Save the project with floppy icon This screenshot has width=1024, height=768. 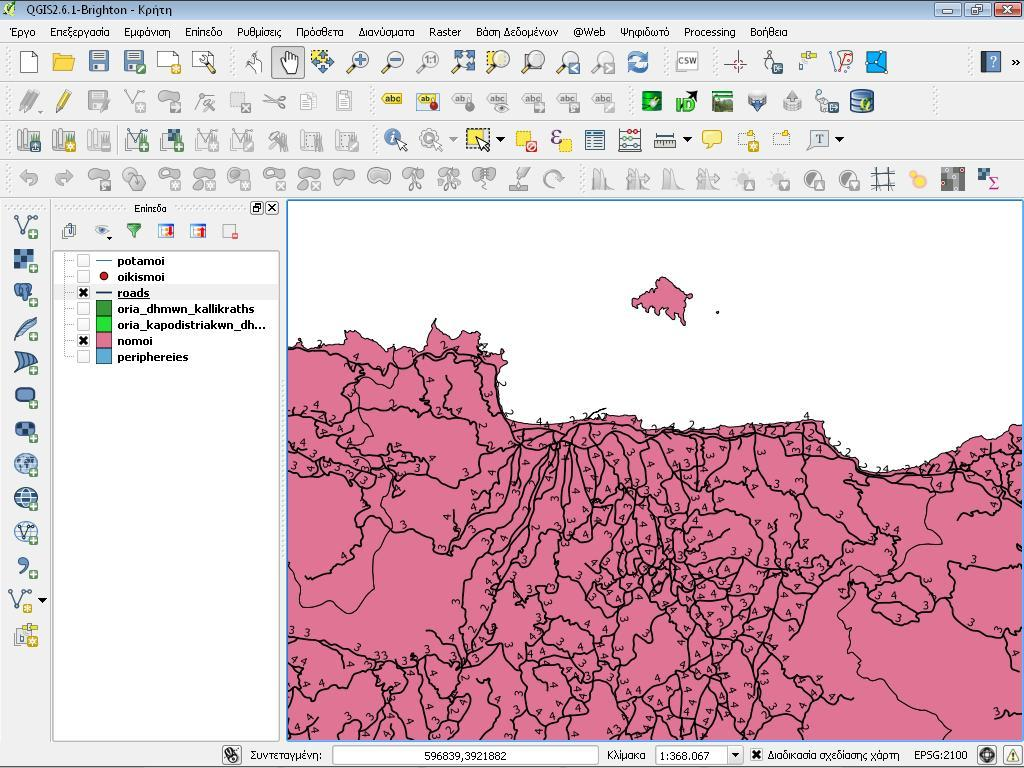99,62
